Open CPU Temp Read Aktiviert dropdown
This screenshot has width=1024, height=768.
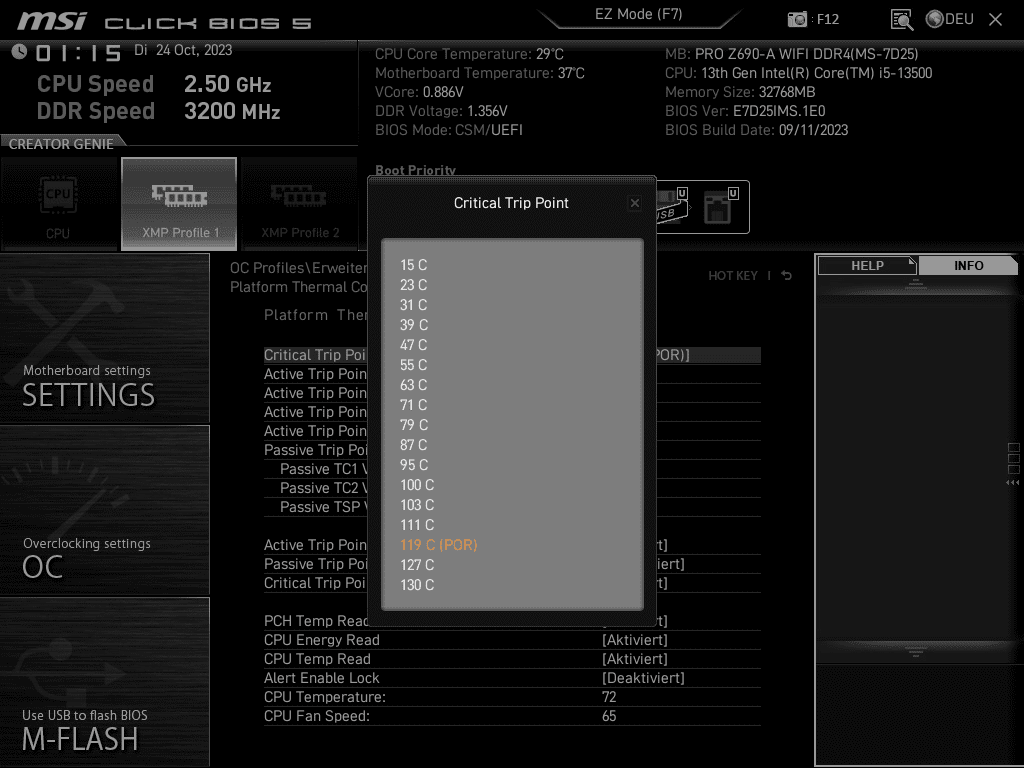(x=634, y=659)
